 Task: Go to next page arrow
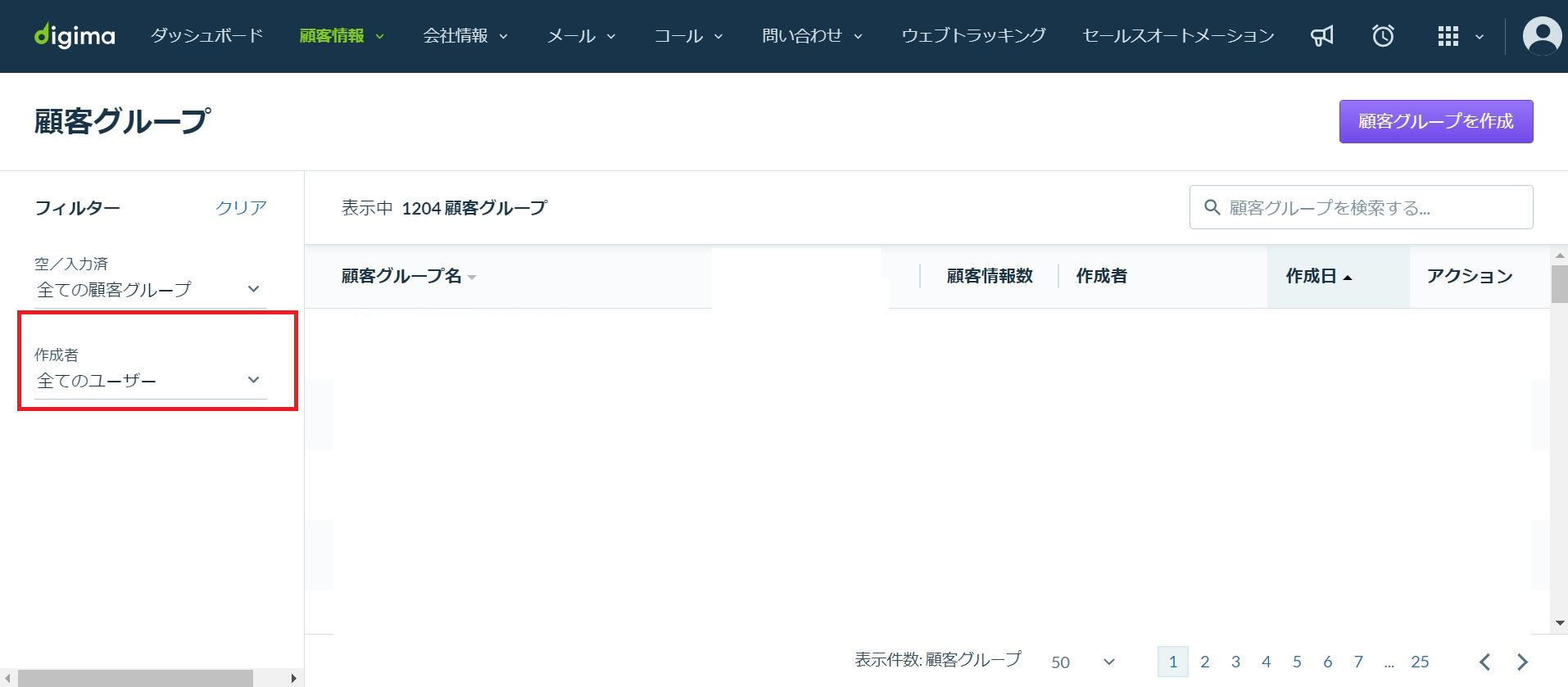[1523, 662]
